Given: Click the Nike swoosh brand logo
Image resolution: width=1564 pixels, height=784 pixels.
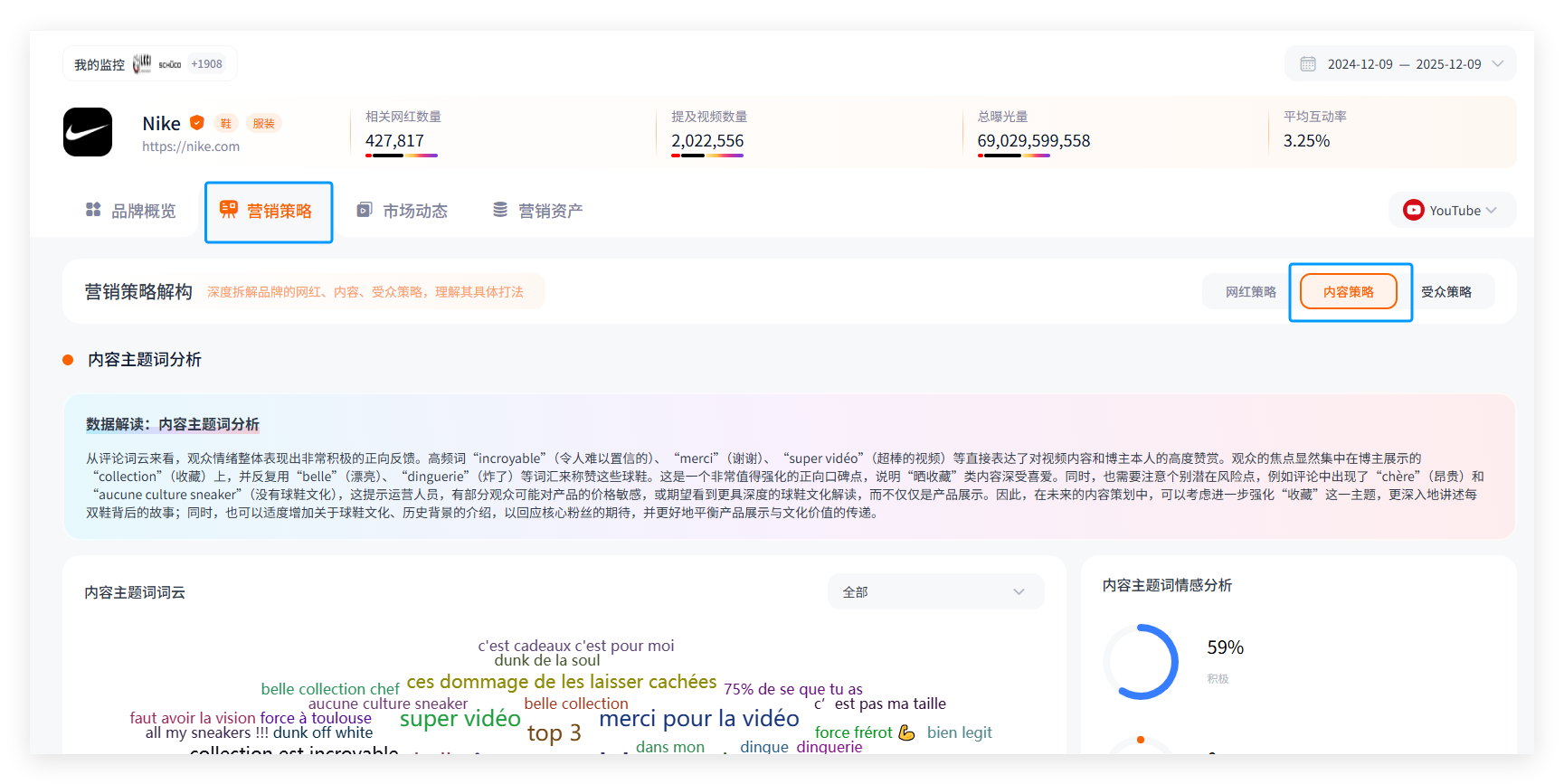Looking at the screenshot, I should click(88, 132).
